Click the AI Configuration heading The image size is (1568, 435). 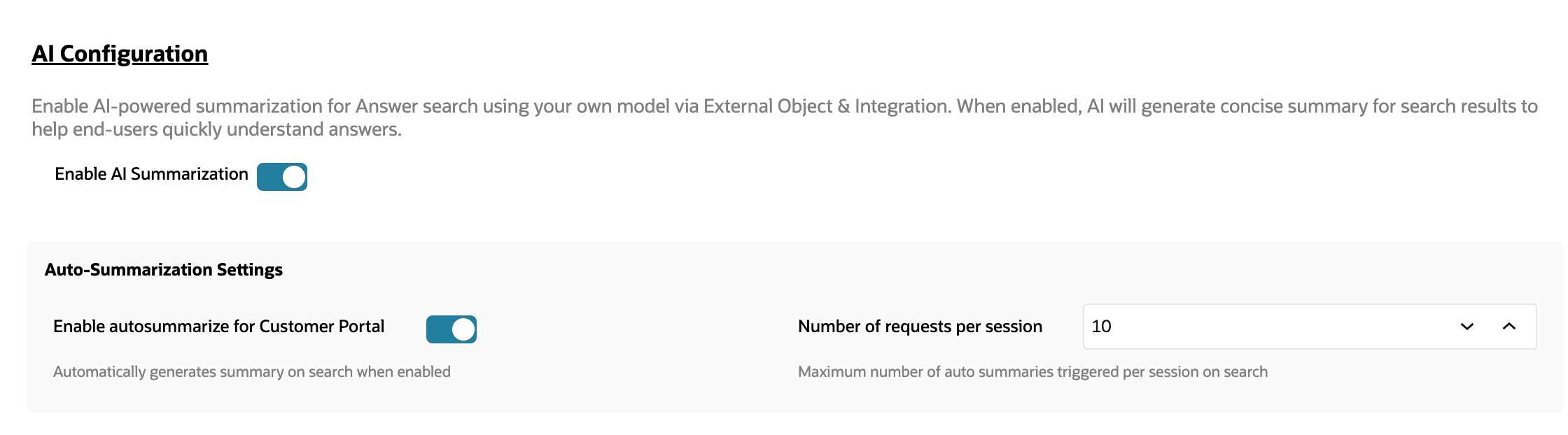(120, 54)
